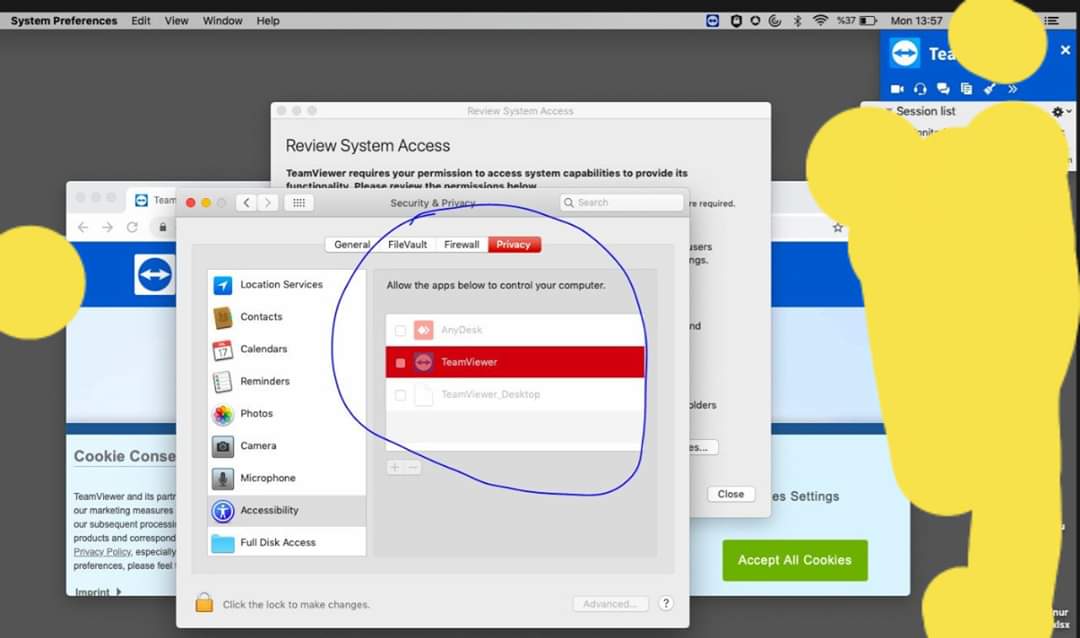This screenshot has width=1080, height=638.
Task: Click the plus button to add an app
Action: [395, 467]
